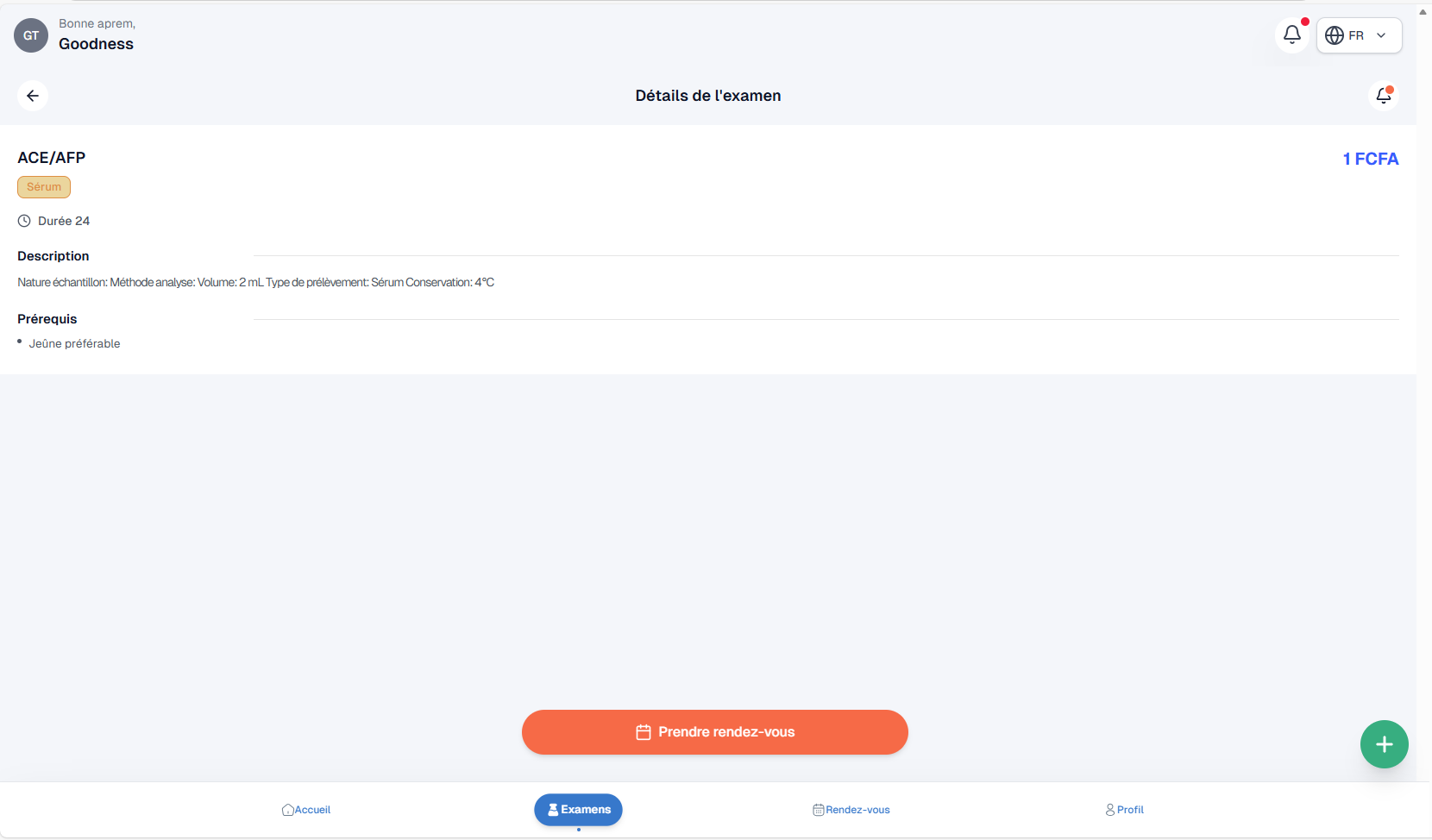Image resolution: width=1432 pixels, height=840 pixels.
Task: Click the globe language icon
Action: [1334, 35]
